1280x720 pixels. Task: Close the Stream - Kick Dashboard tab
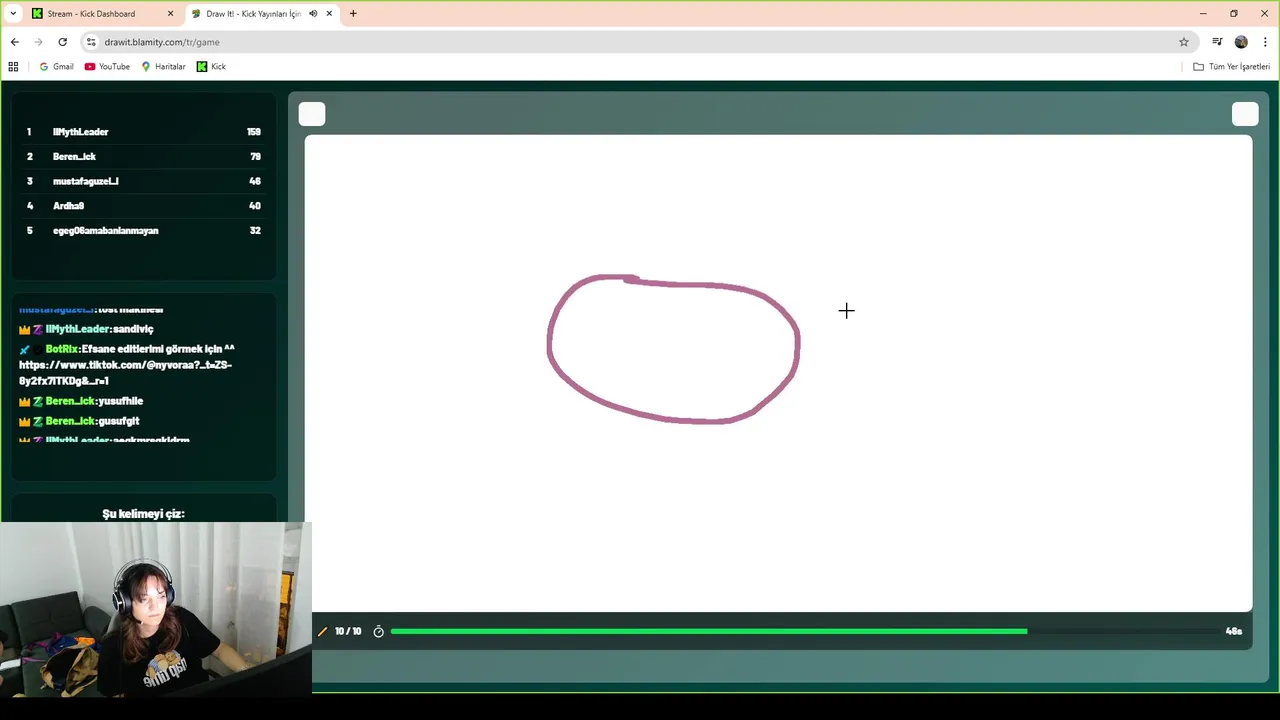tap(170, 14)
